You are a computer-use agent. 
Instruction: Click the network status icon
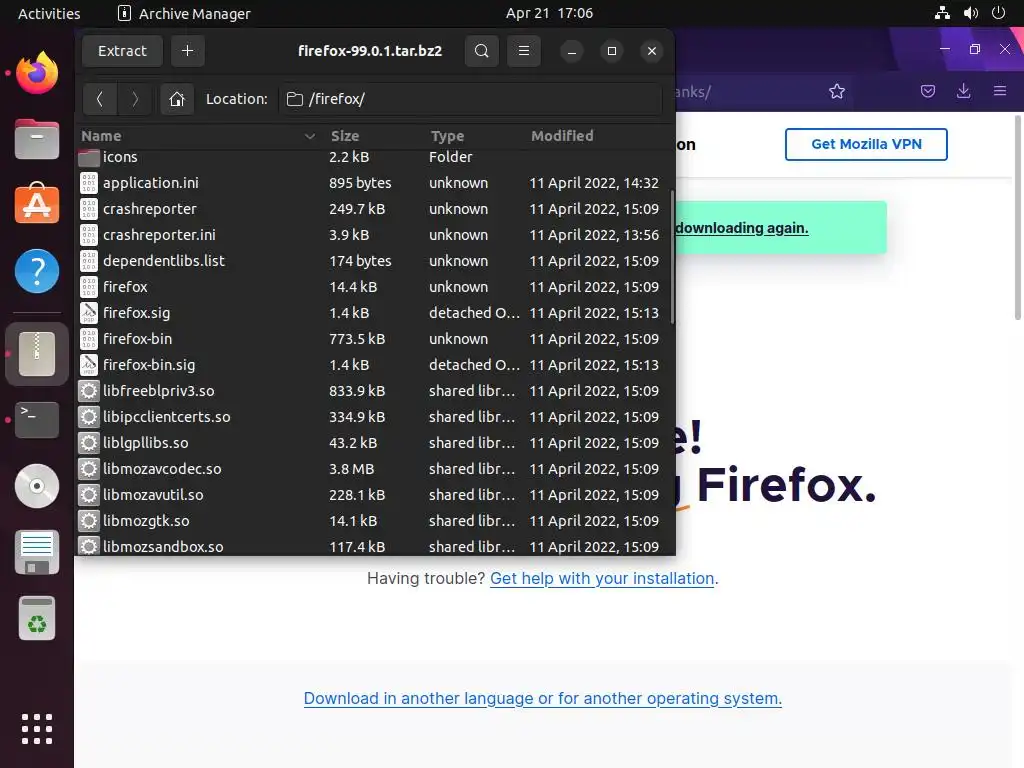pyautogui.click(x=942, y=13)
